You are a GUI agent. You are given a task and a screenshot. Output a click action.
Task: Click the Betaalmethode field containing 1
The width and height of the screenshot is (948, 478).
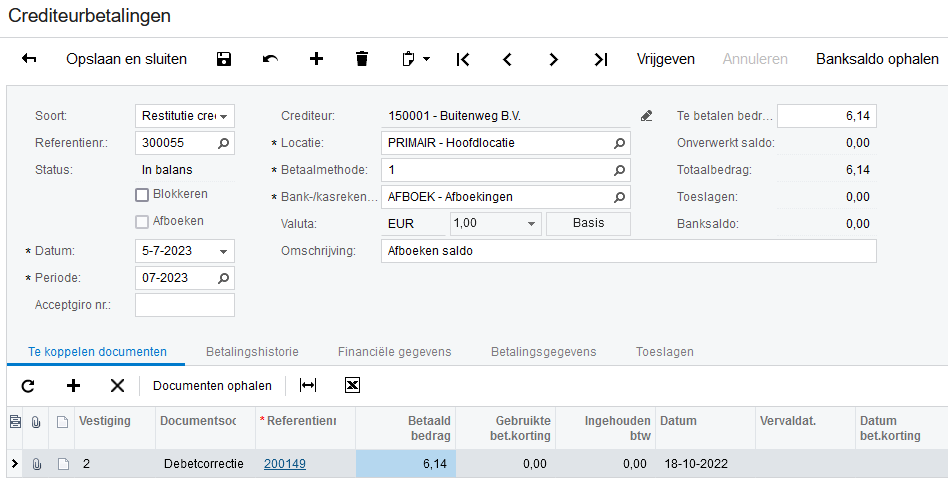click(505, 170)
